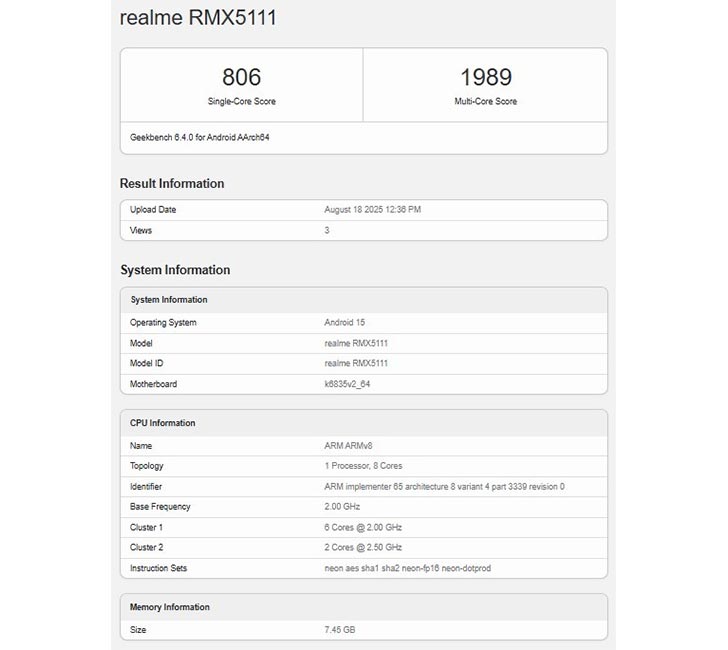
Task: Click the Operating System row label
Action: 163,323
